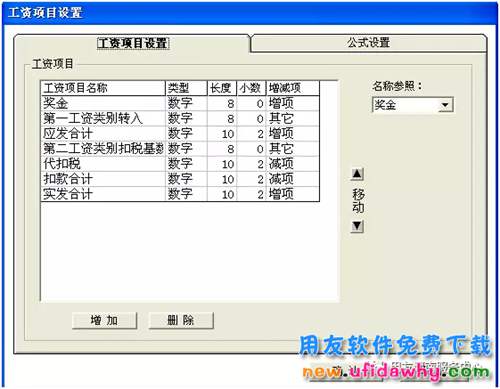Open the 名称参照 dropdown arrow

coord(445,105)
